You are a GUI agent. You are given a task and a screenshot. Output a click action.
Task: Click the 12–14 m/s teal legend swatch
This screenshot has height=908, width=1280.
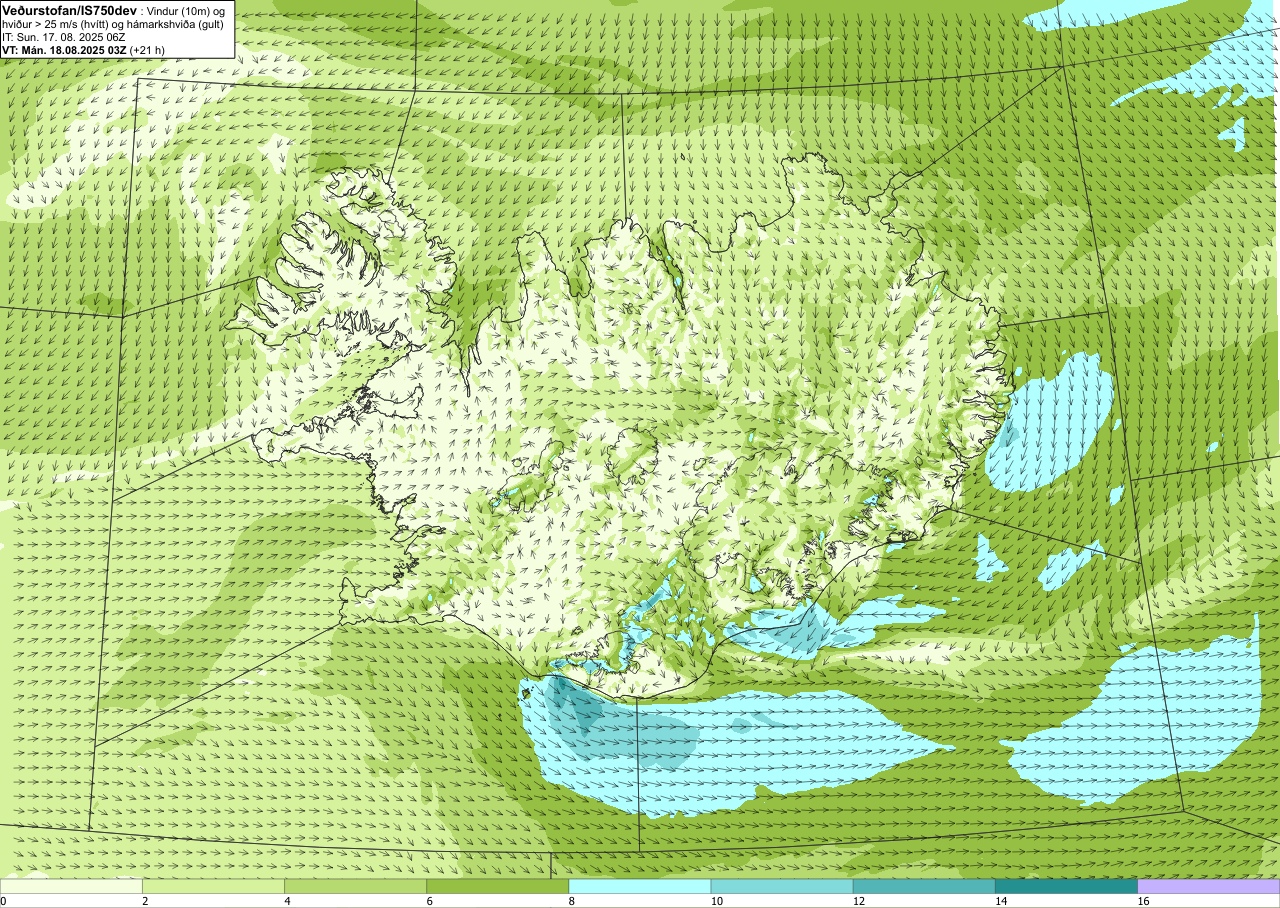(924, 886)
